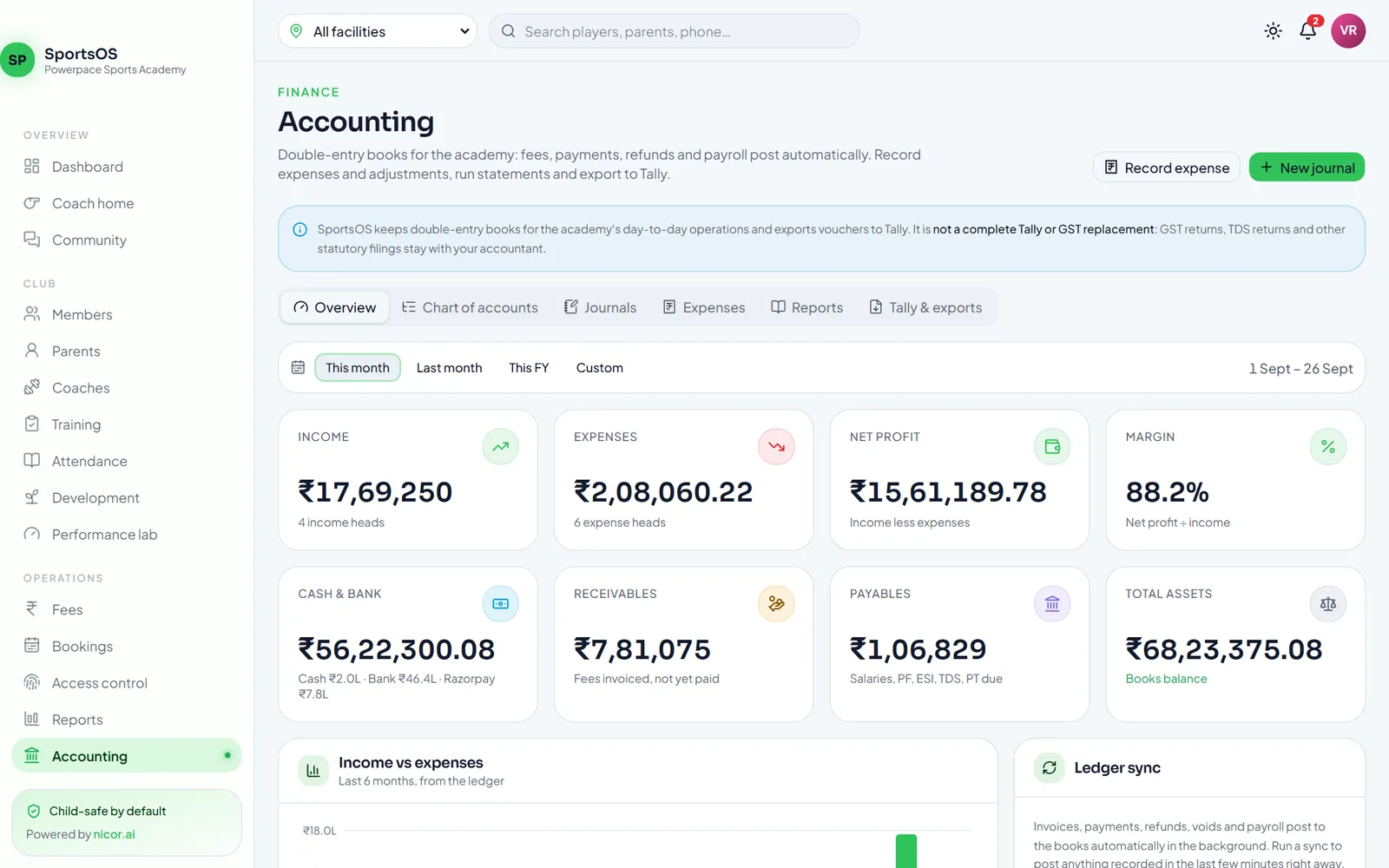Open Bookings in the sidebar
The image size is (1389, 868).
pos(127,647)
